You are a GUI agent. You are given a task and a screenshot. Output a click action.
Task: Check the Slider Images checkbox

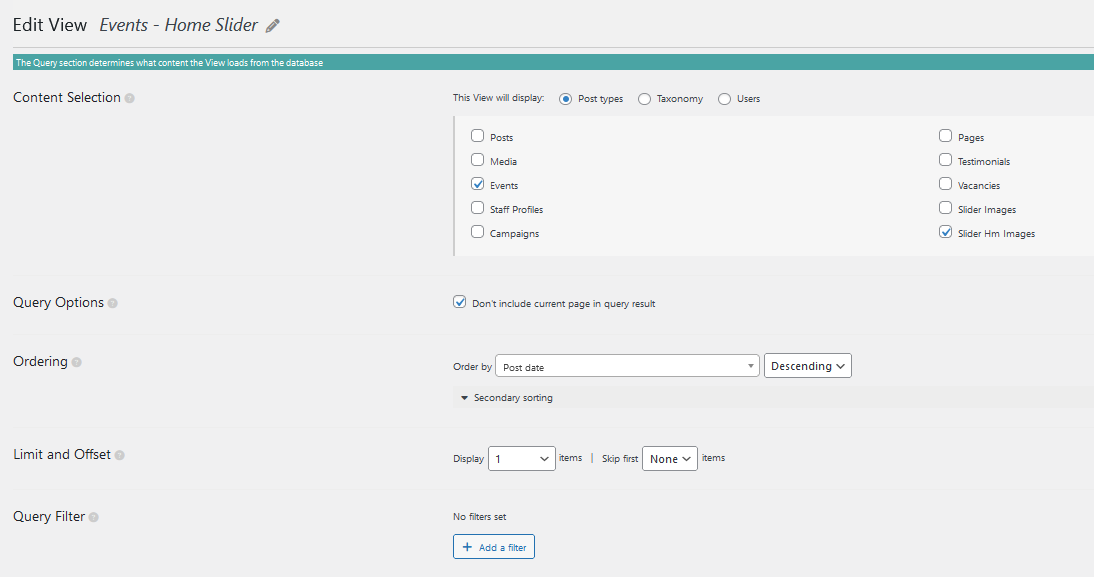point(945,208)
